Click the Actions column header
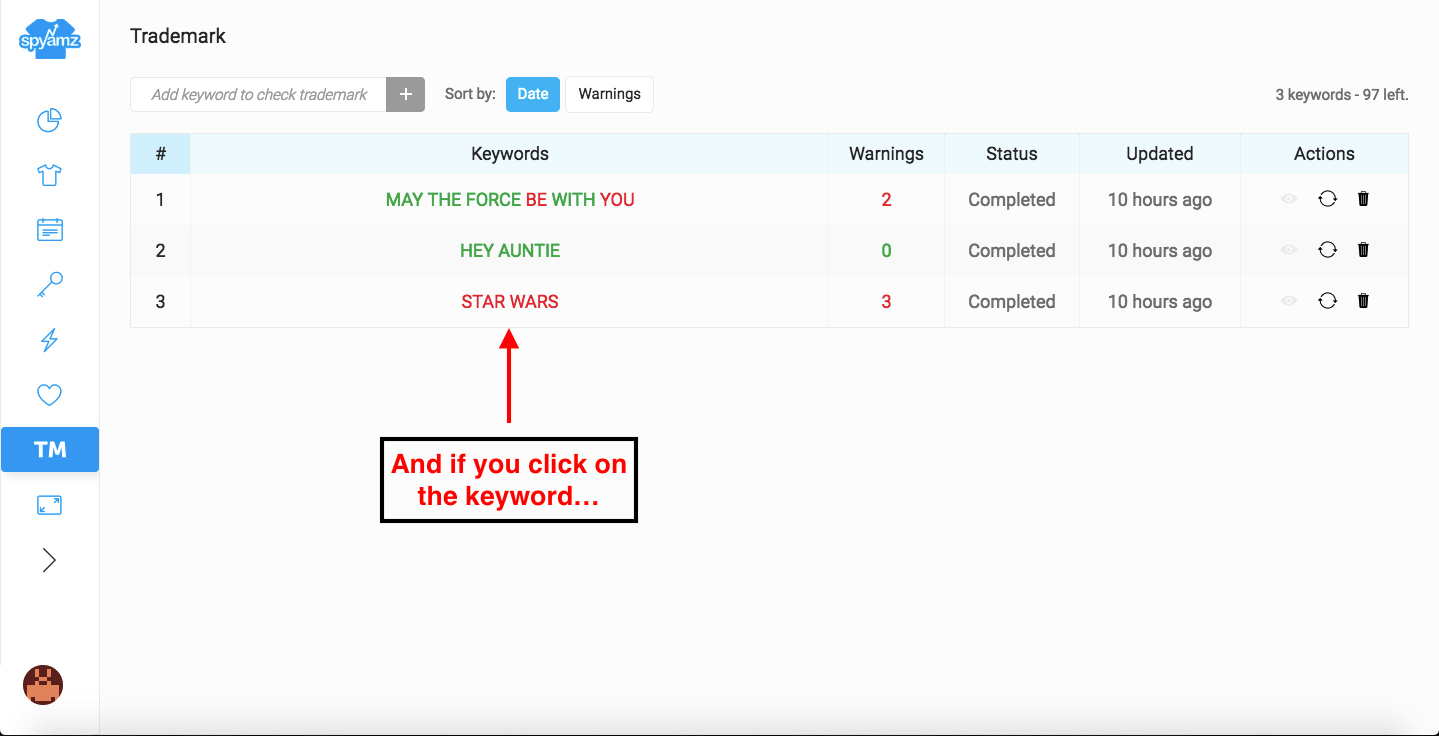The image size is (1439, 736). pos(1324,154)
